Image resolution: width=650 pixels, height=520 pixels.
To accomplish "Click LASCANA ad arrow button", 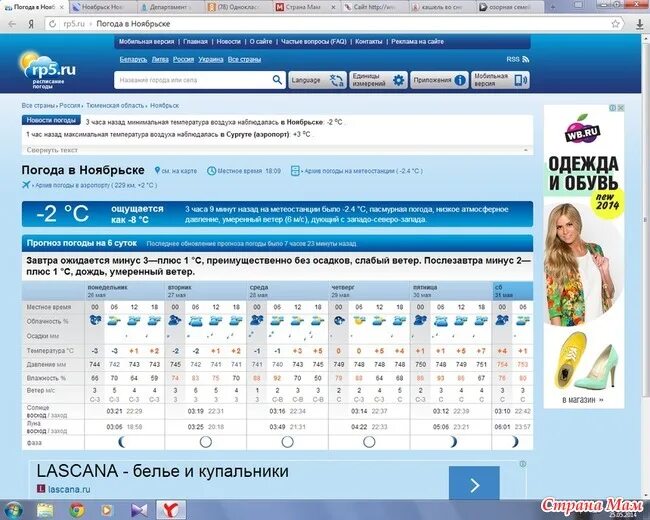I will pos(474,483).
